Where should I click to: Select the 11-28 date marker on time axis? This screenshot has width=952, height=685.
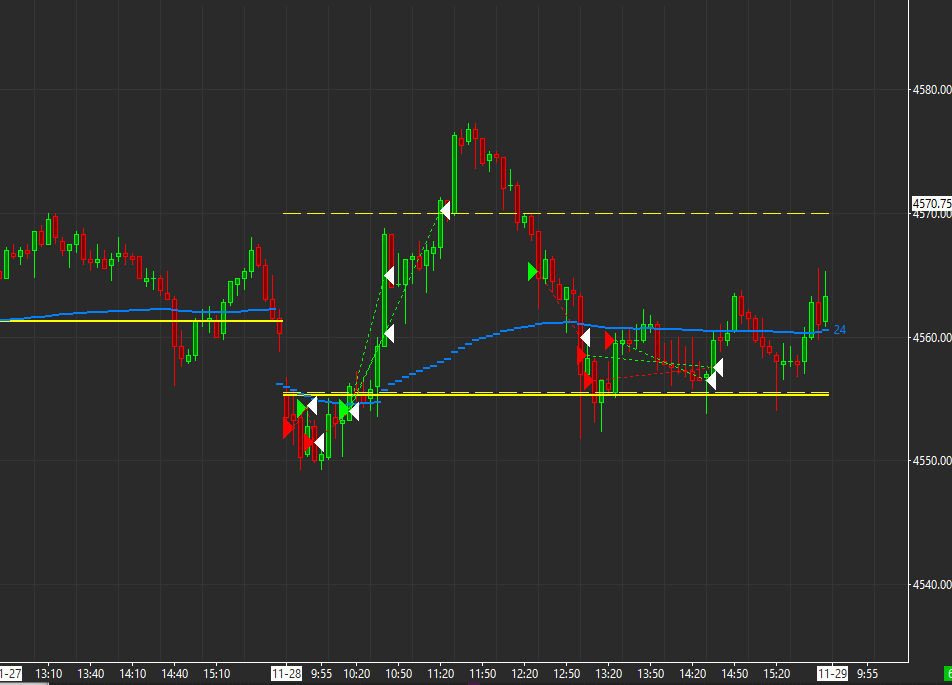click(287, 673)
